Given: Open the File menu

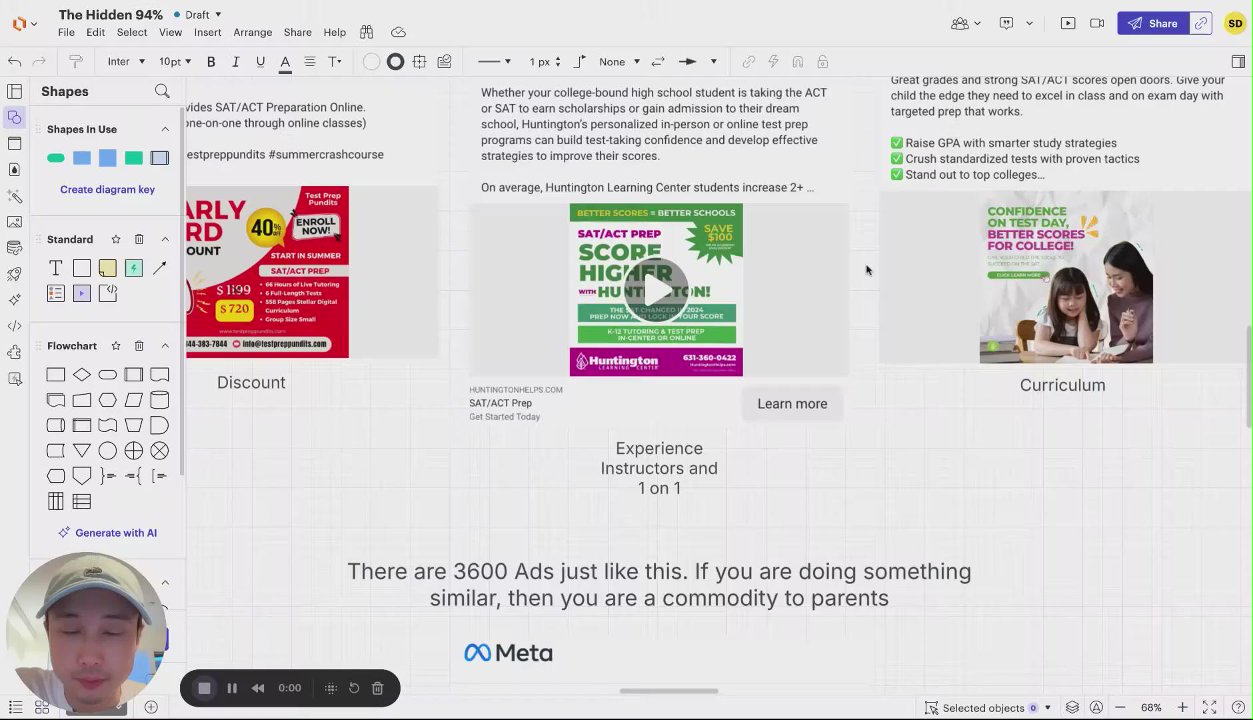Looking at the screenshot, I should click(66, 33).
